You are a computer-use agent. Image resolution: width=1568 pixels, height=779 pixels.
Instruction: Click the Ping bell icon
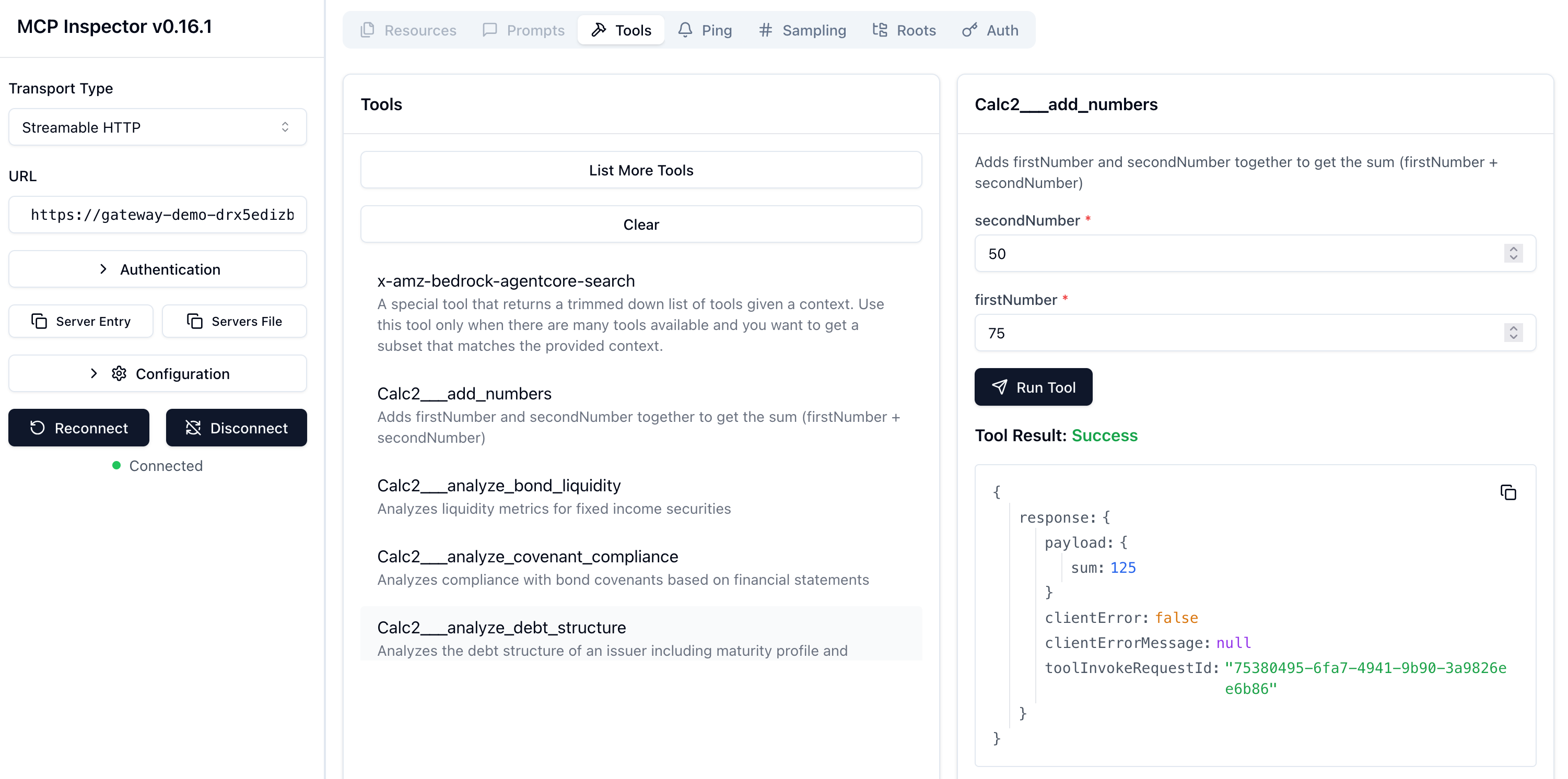tap(685, 30)
